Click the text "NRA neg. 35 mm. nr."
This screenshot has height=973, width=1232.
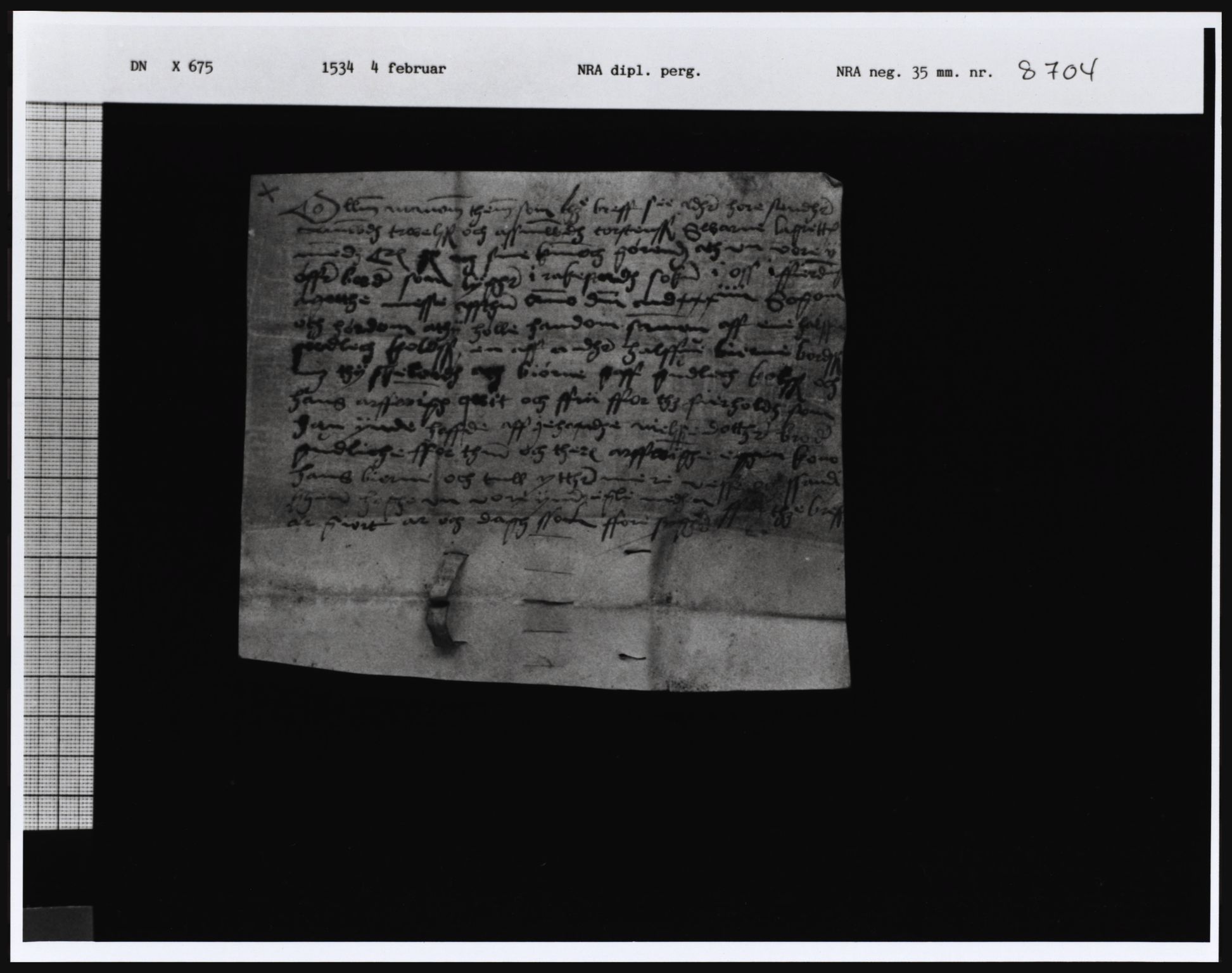tap(913, 72)
